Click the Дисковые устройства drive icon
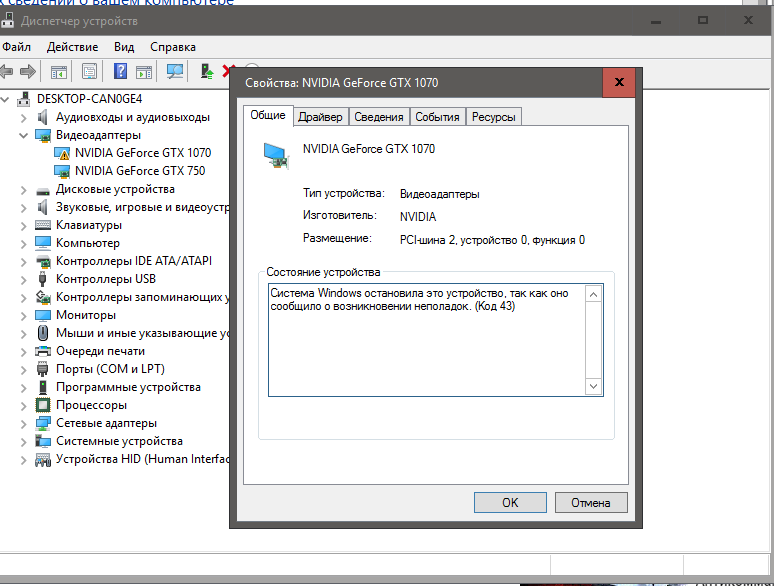 tap(43, 191)
